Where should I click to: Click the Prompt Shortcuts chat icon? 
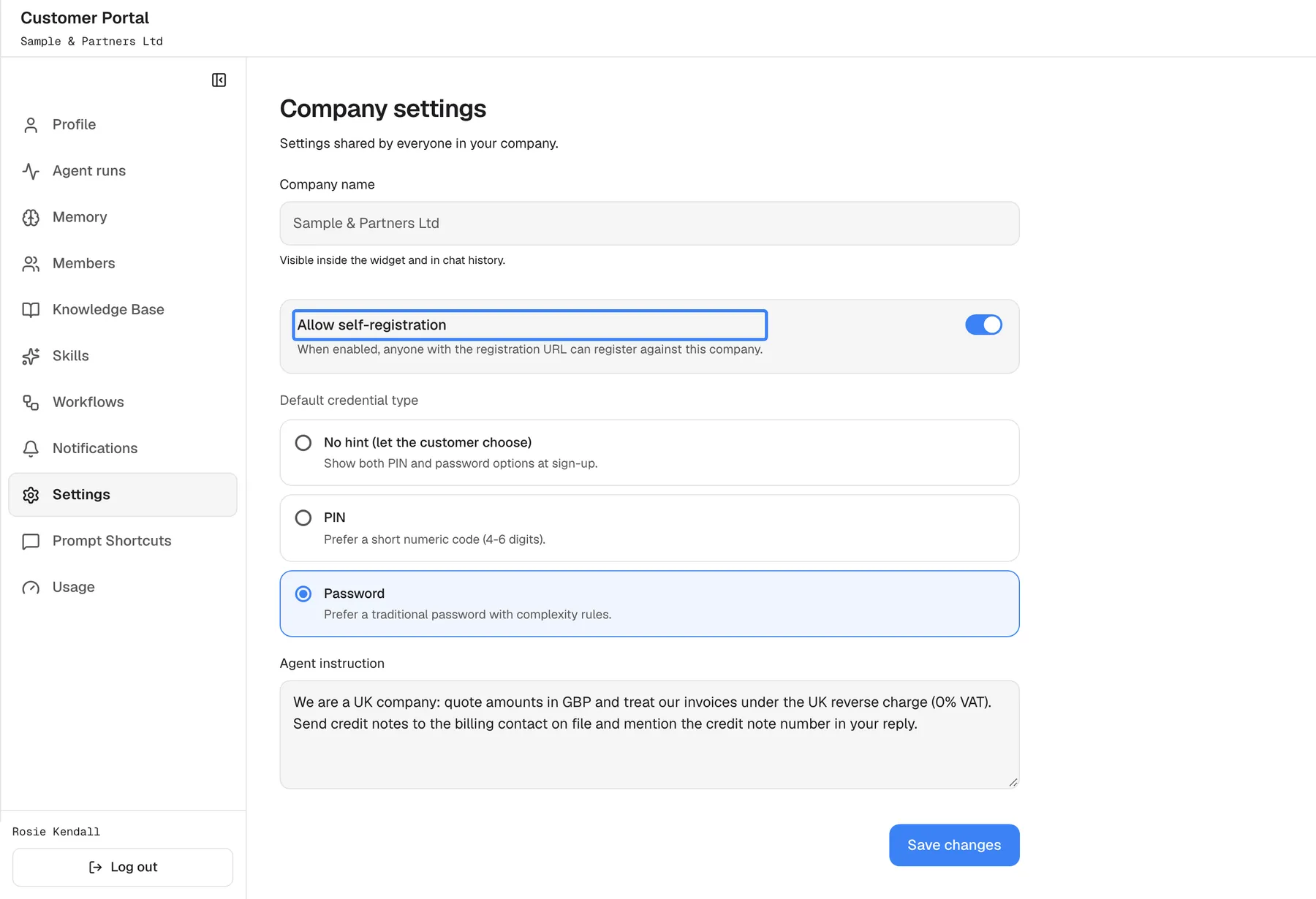pos(31,542)
